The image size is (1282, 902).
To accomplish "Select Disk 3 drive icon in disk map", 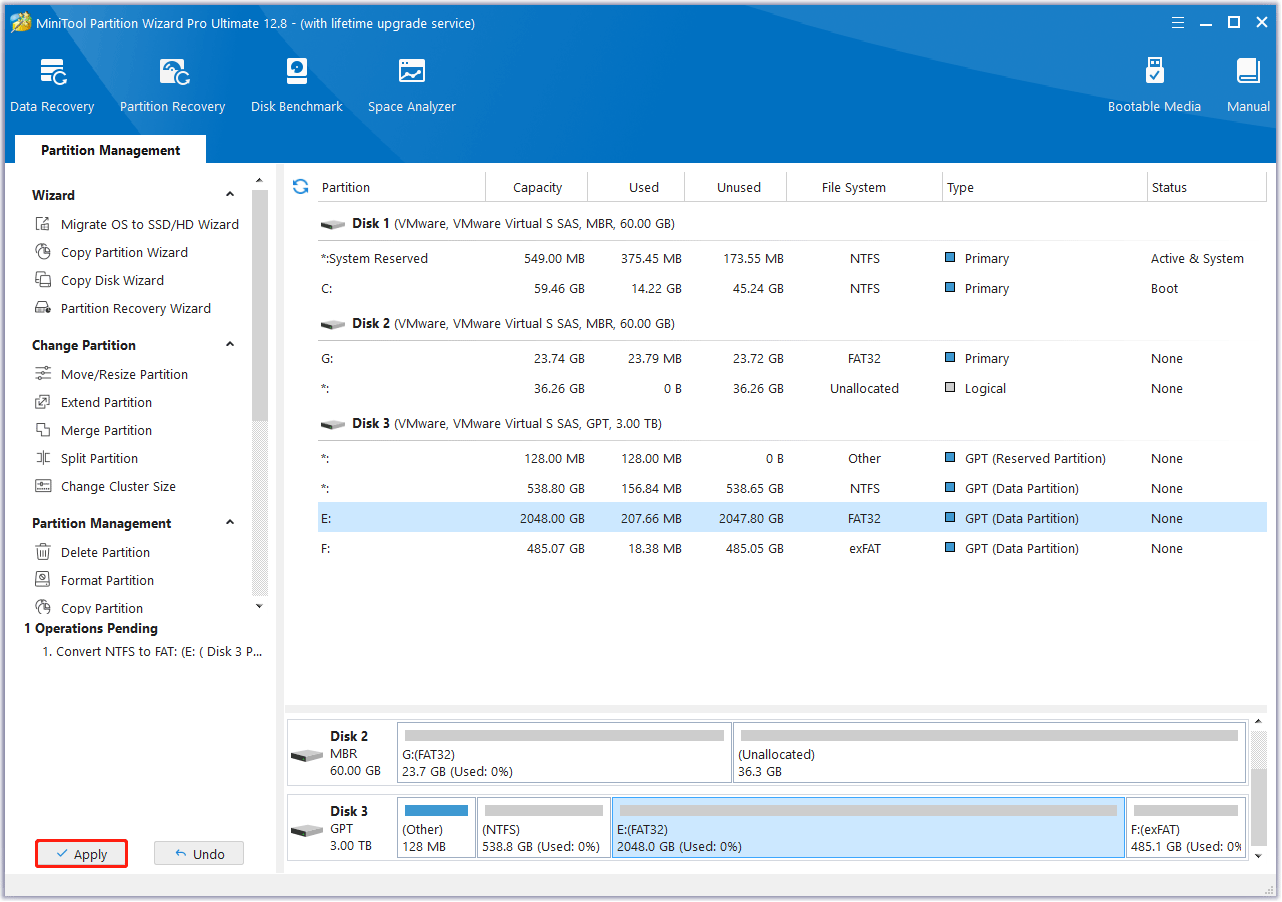I will click(x=307, y=829).
